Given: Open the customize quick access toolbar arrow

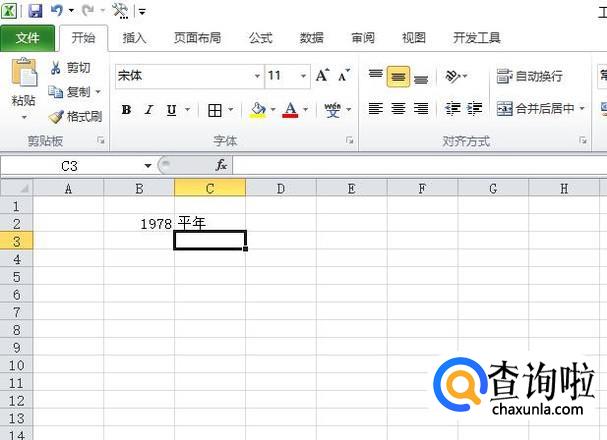Looking at the screenshot, I should (142, 12).
